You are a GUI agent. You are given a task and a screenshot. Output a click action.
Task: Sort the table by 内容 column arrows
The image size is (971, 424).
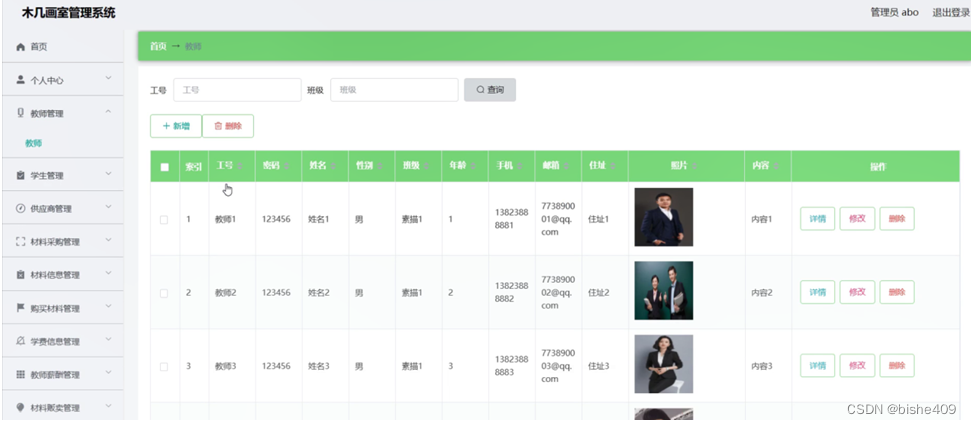775,166
